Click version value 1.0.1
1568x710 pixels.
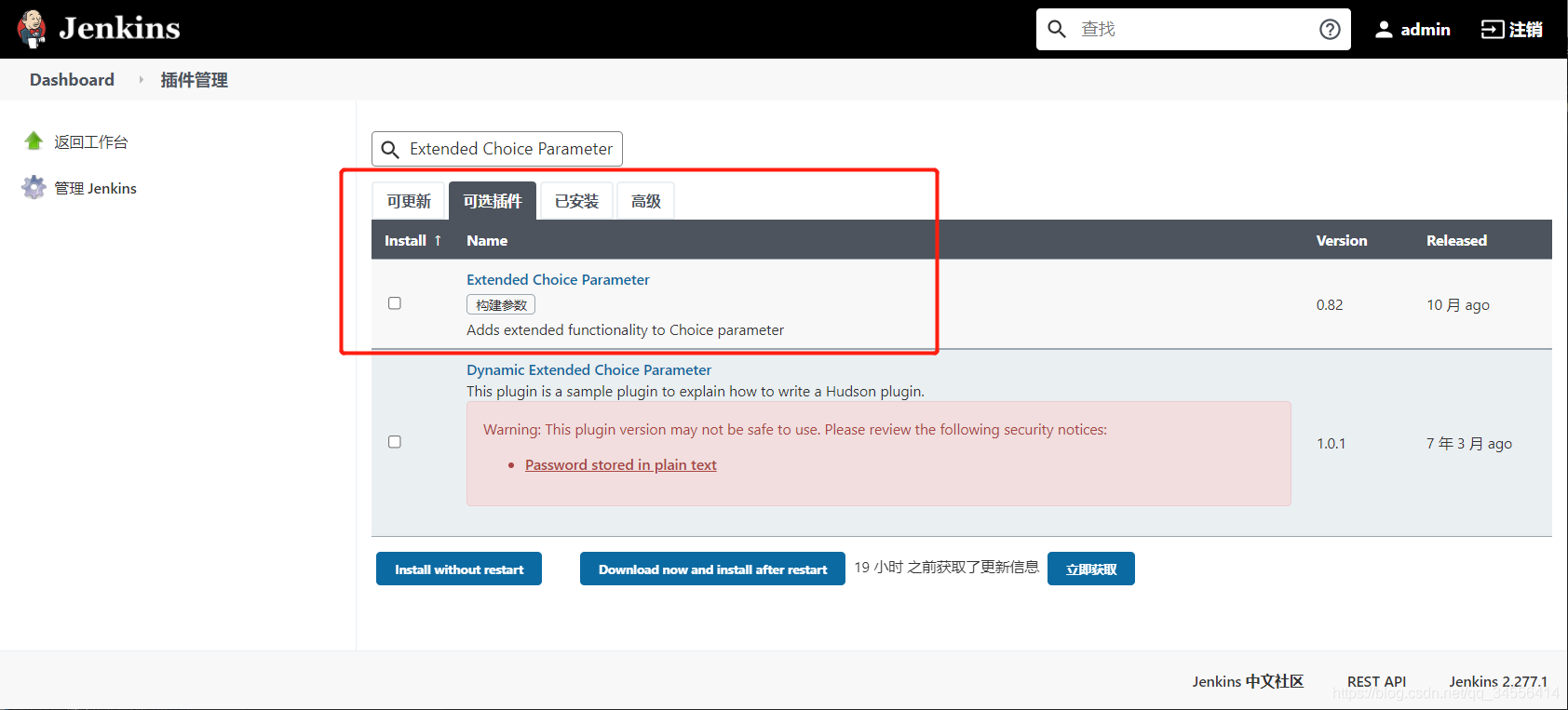coord(1331,443)
